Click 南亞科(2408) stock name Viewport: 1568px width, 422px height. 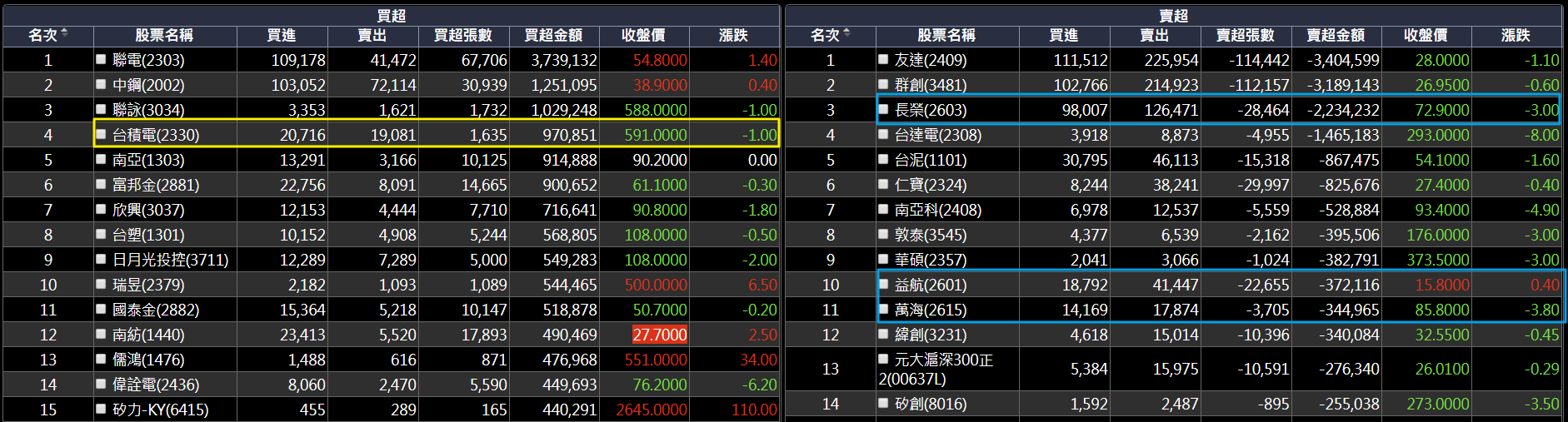pyautogui.click(x=938, y=210)
